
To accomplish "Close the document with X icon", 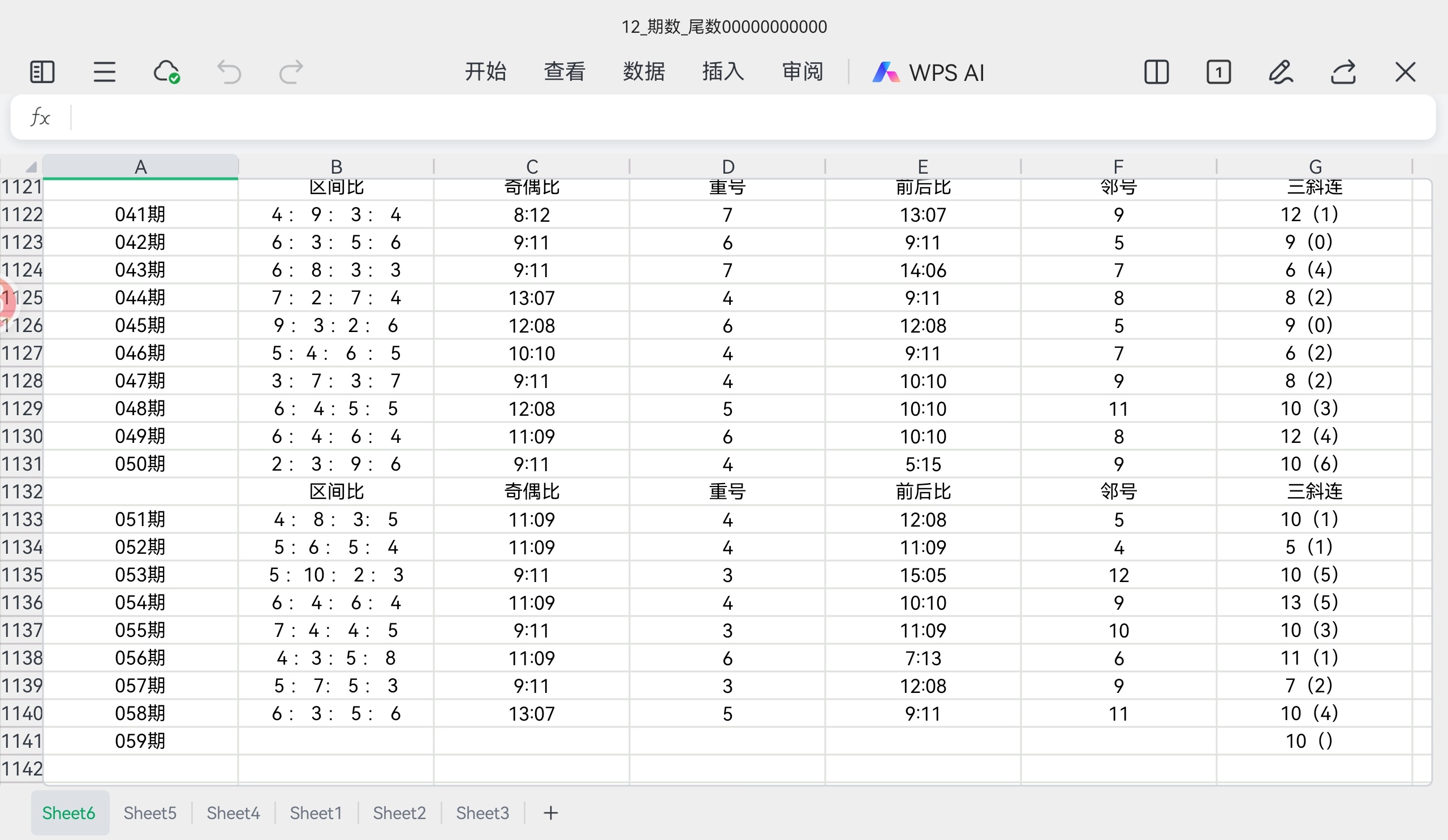I will coord(1406,72).
